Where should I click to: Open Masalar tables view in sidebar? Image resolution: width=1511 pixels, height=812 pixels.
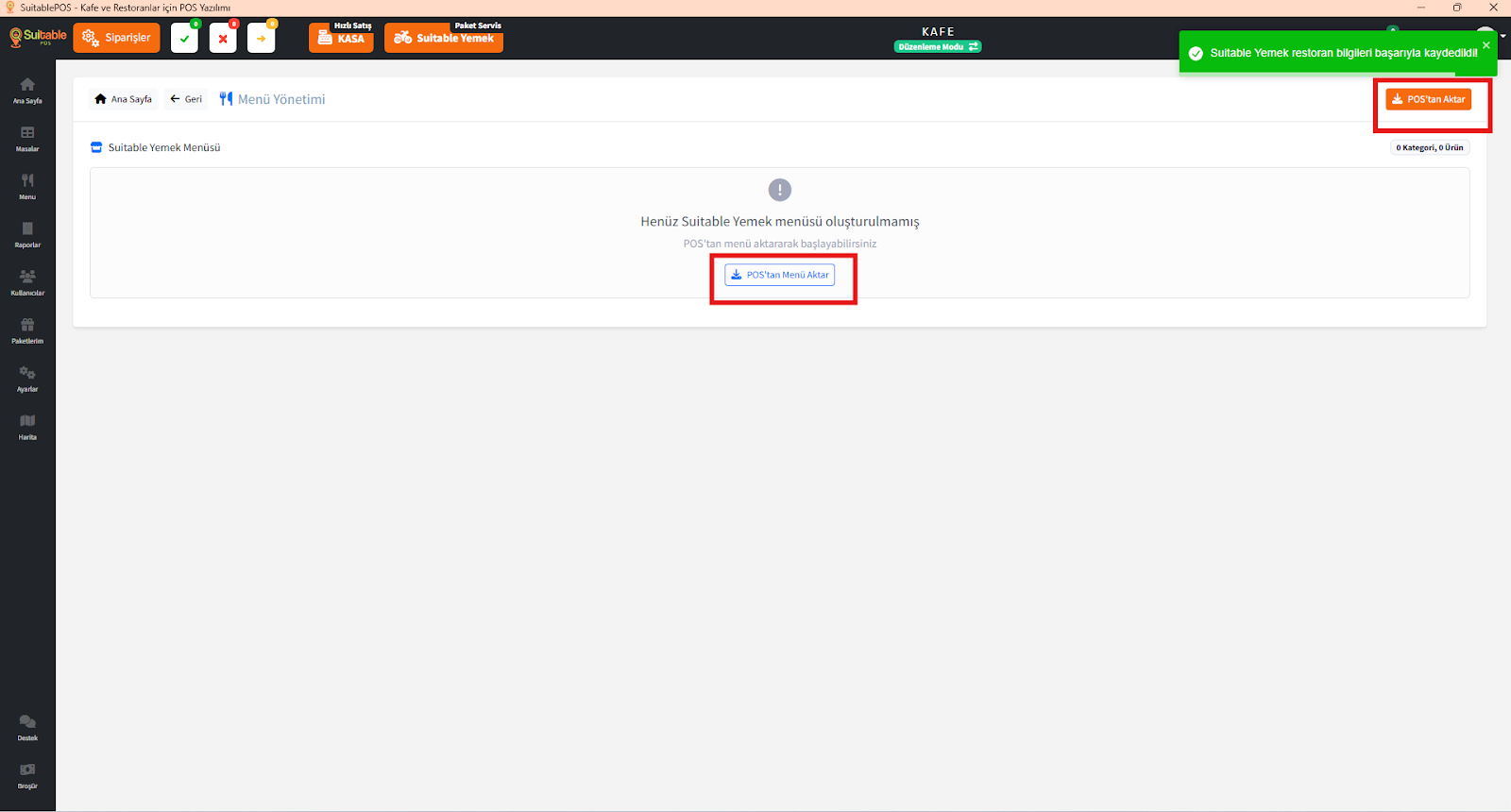click(27, 139)
